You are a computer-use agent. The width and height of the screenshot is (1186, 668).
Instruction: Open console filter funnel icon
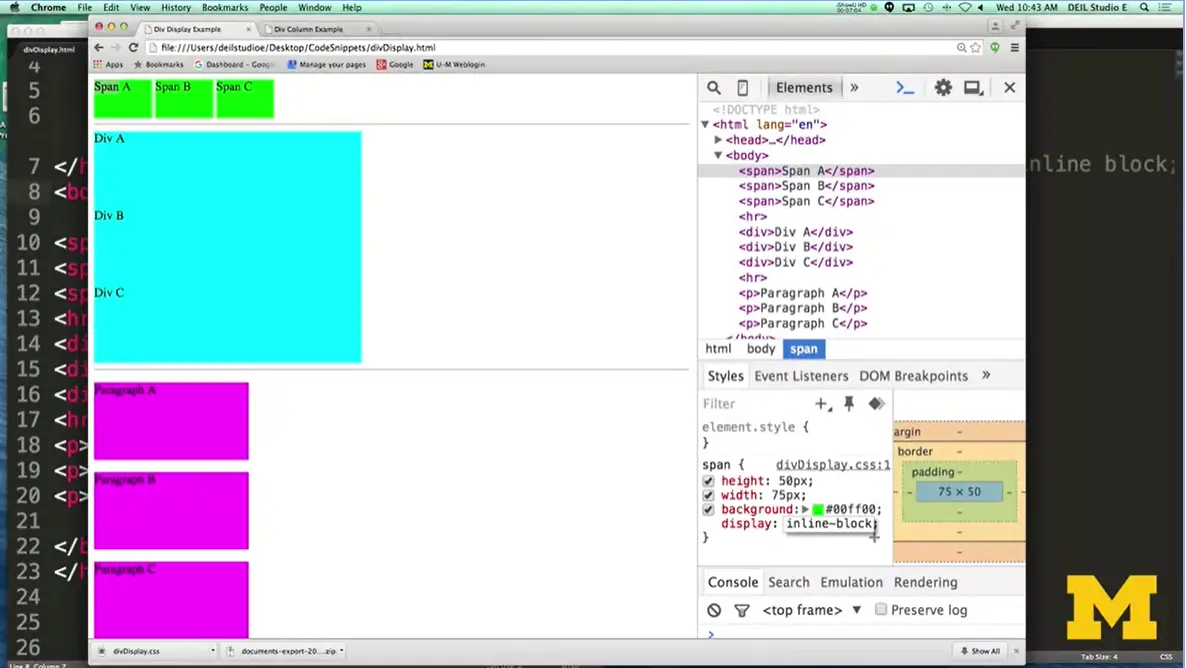pyautogui.click(x=740, y=610)
